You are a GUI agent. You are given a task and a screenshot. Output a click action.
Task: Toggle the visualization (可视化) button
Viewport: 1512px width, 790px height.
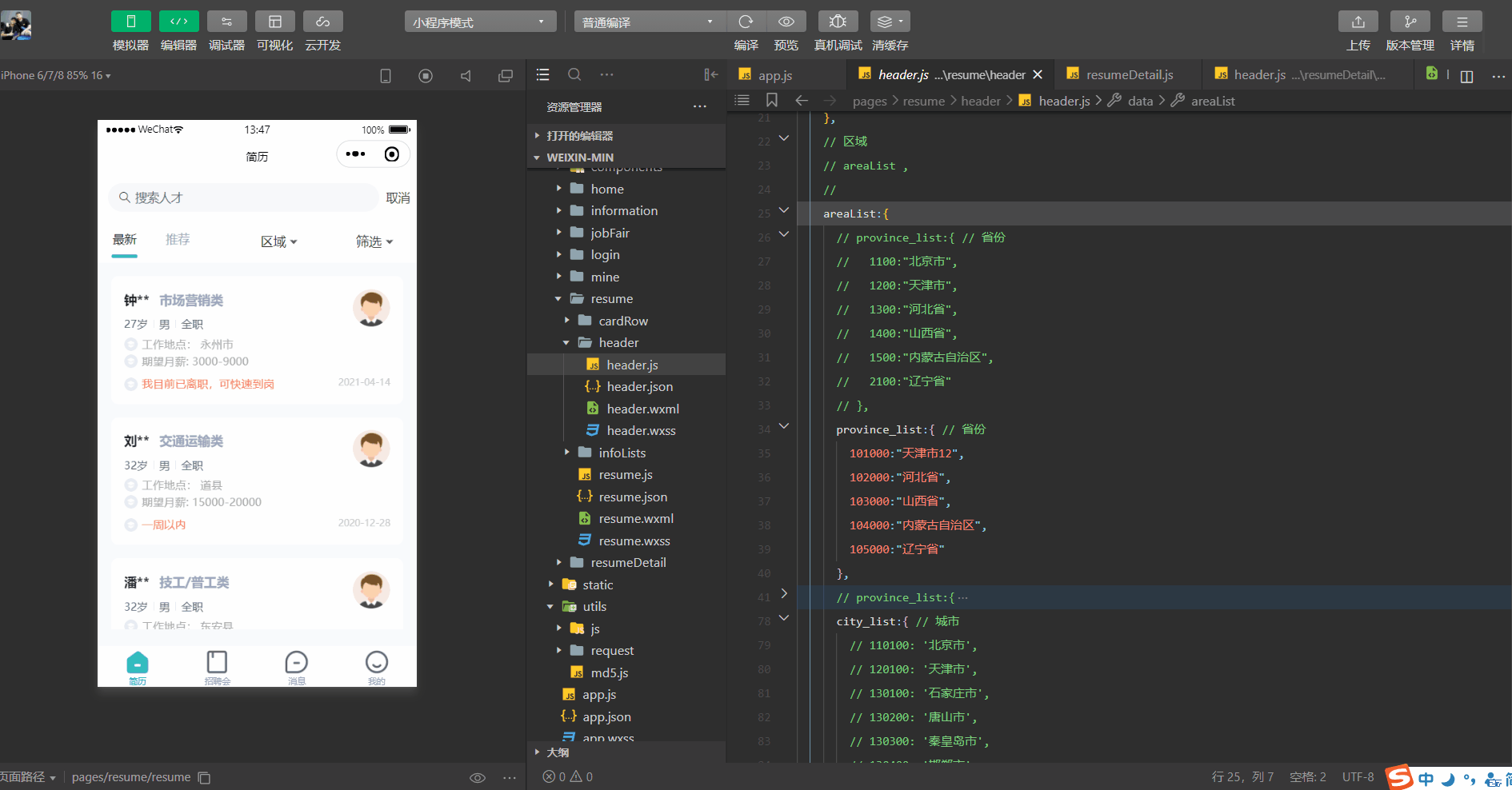point(275,22)
